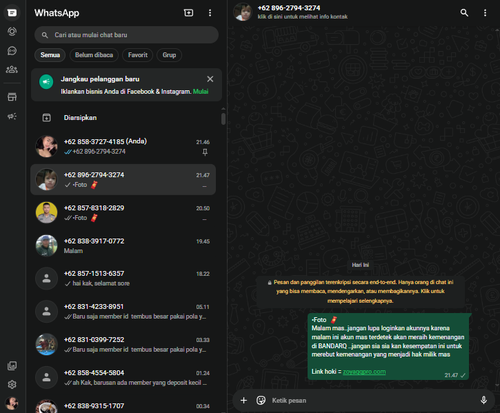Open chat +62 858-3727-4185 (Anda)
Viewport: 500px width, 413px height.
pyautogui.click(x=123, y=146)
